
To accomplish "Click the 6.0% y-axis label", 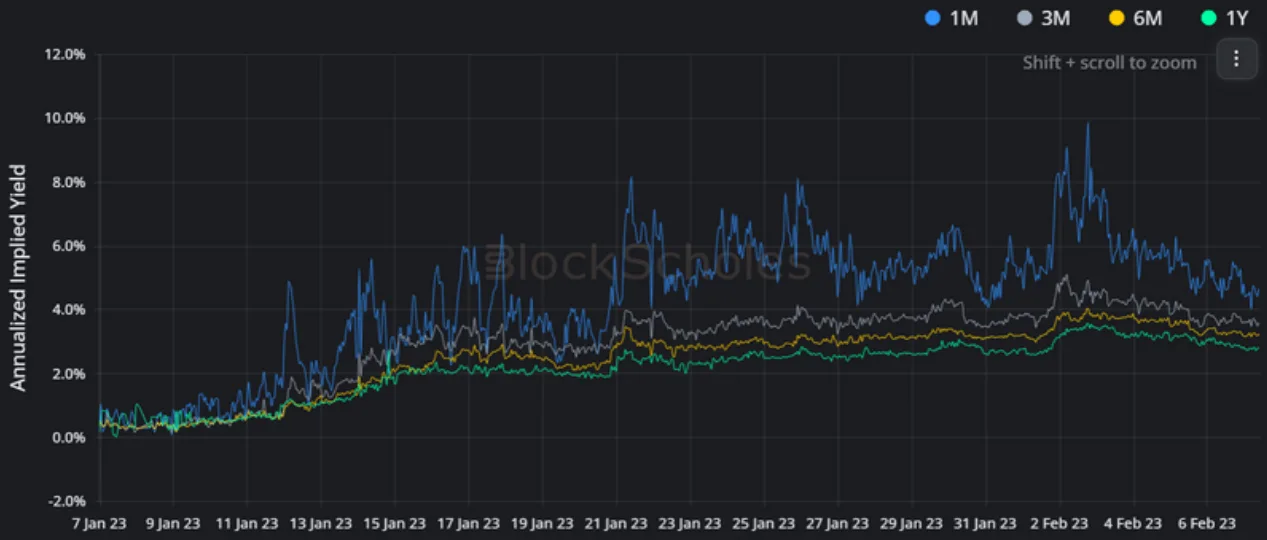I will pyautogui.click(x=68, y=246).
